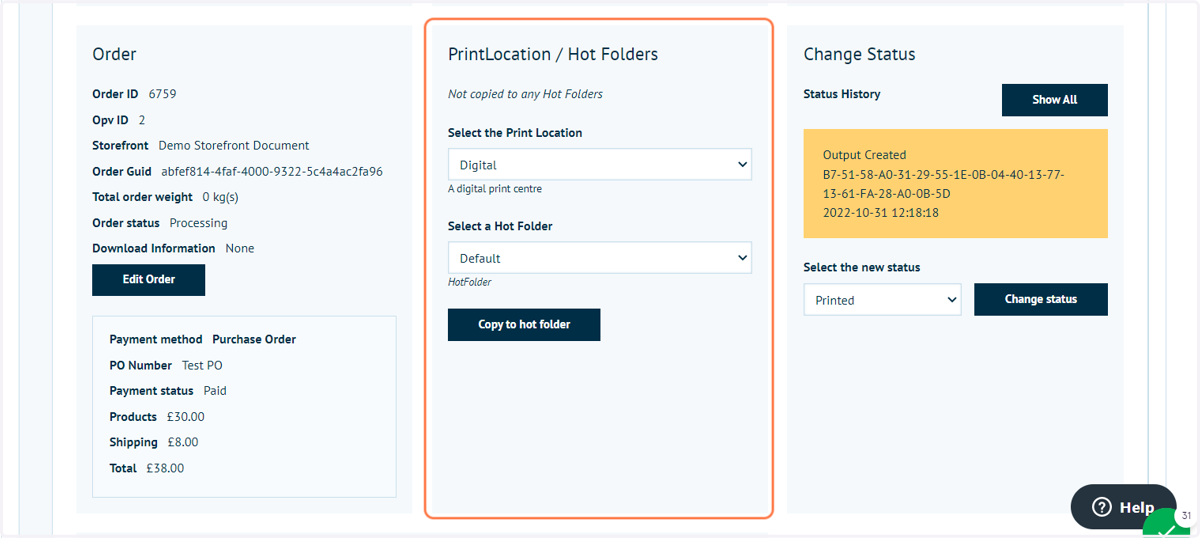
Task: Click the 2022-10-31 12:18:18 timestamp
Action: coord(881,213)
